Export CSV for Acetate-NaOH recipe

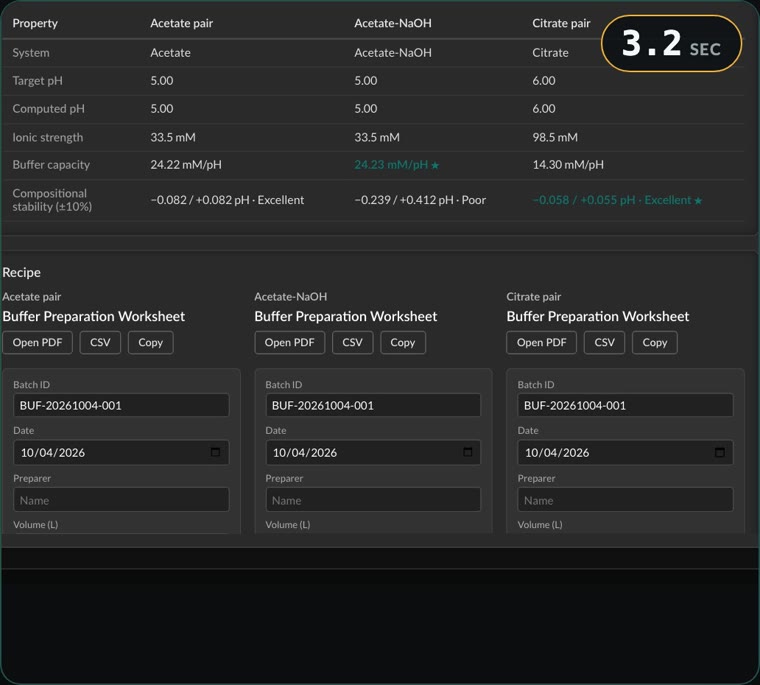coord(352,342)
